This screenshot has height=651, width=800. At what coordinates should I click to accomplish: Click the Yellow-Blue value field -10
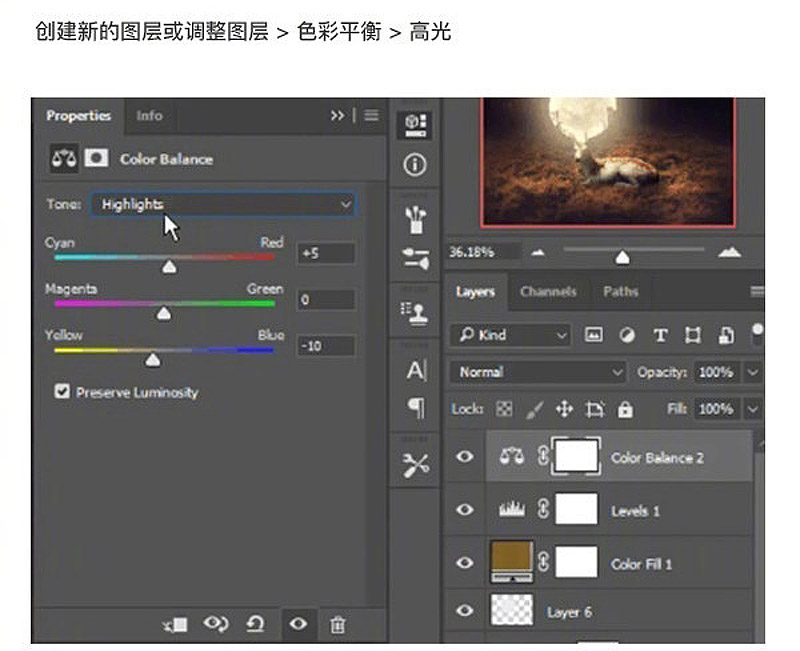(326, 346)
